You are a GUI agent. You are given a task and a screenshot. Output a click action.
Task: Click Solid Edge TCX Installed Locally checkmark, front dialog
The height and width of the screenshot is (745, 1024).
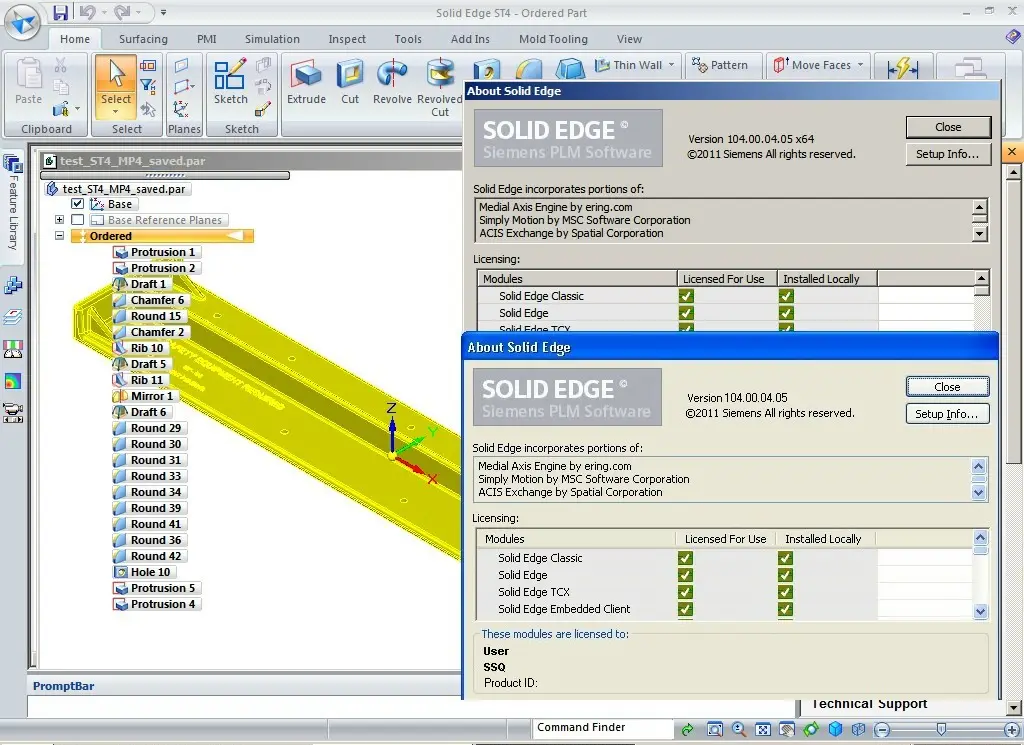click(785, 592)
